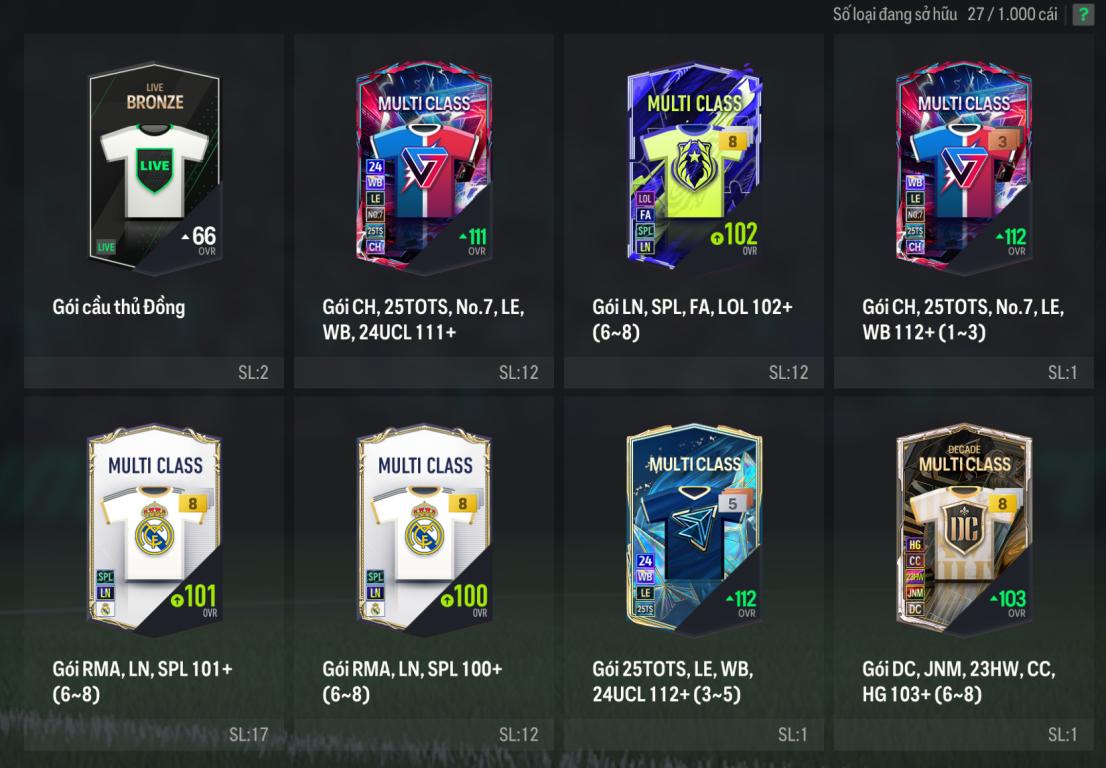Click the Gói 25TOTS, LE, WB, 24UCL 112+ title
1106x768 pixels.
point(673,681)
